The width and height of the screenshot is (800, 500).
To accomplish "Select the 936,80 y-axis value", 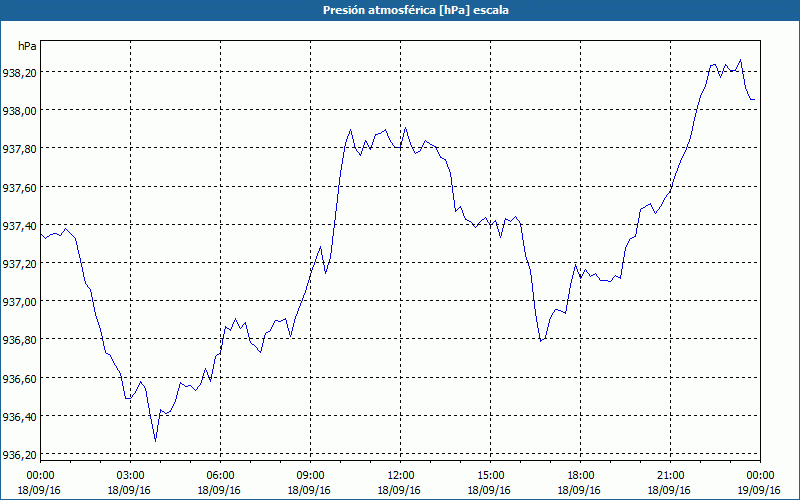I will (19, 340).
